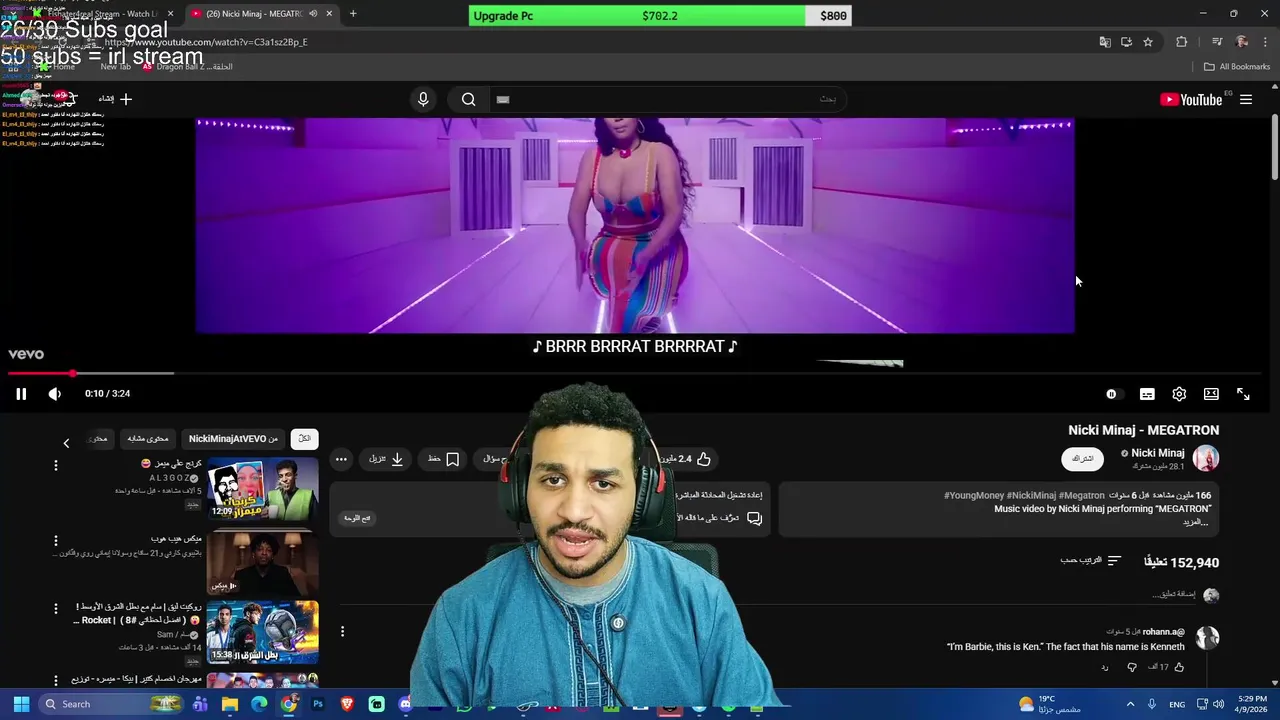This screenshot has width=1280, height=720.
Task: Open File Explorer from the taskbar
Action: (230, 704)
